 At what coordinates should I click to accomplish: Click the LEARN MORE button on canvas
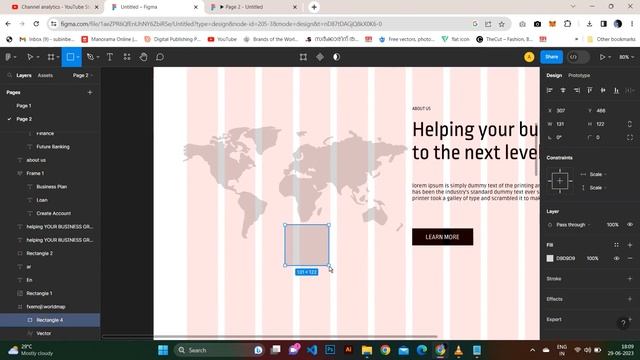point(442,237)
